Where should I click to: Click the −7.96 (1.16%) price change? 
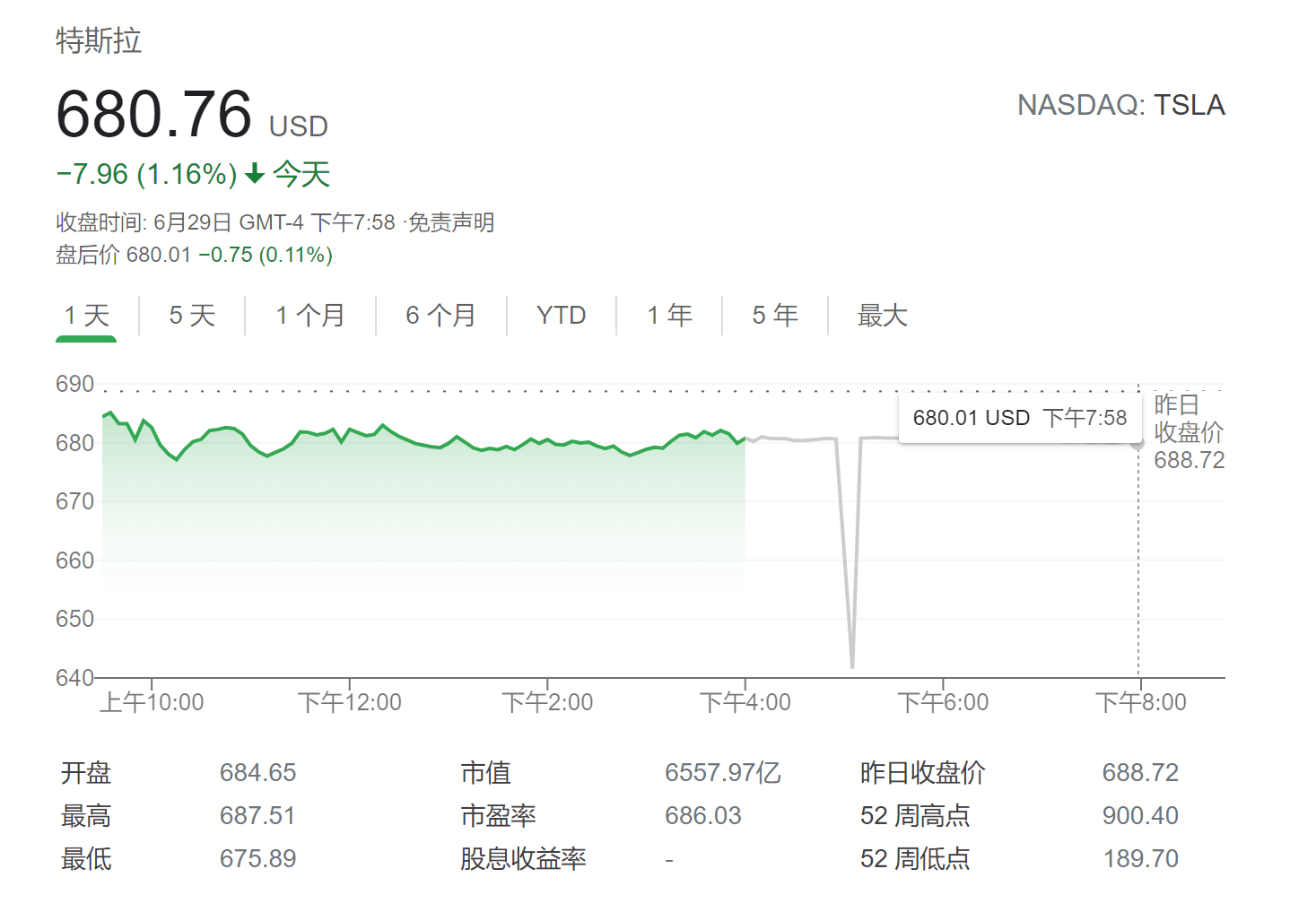point(146,174)
